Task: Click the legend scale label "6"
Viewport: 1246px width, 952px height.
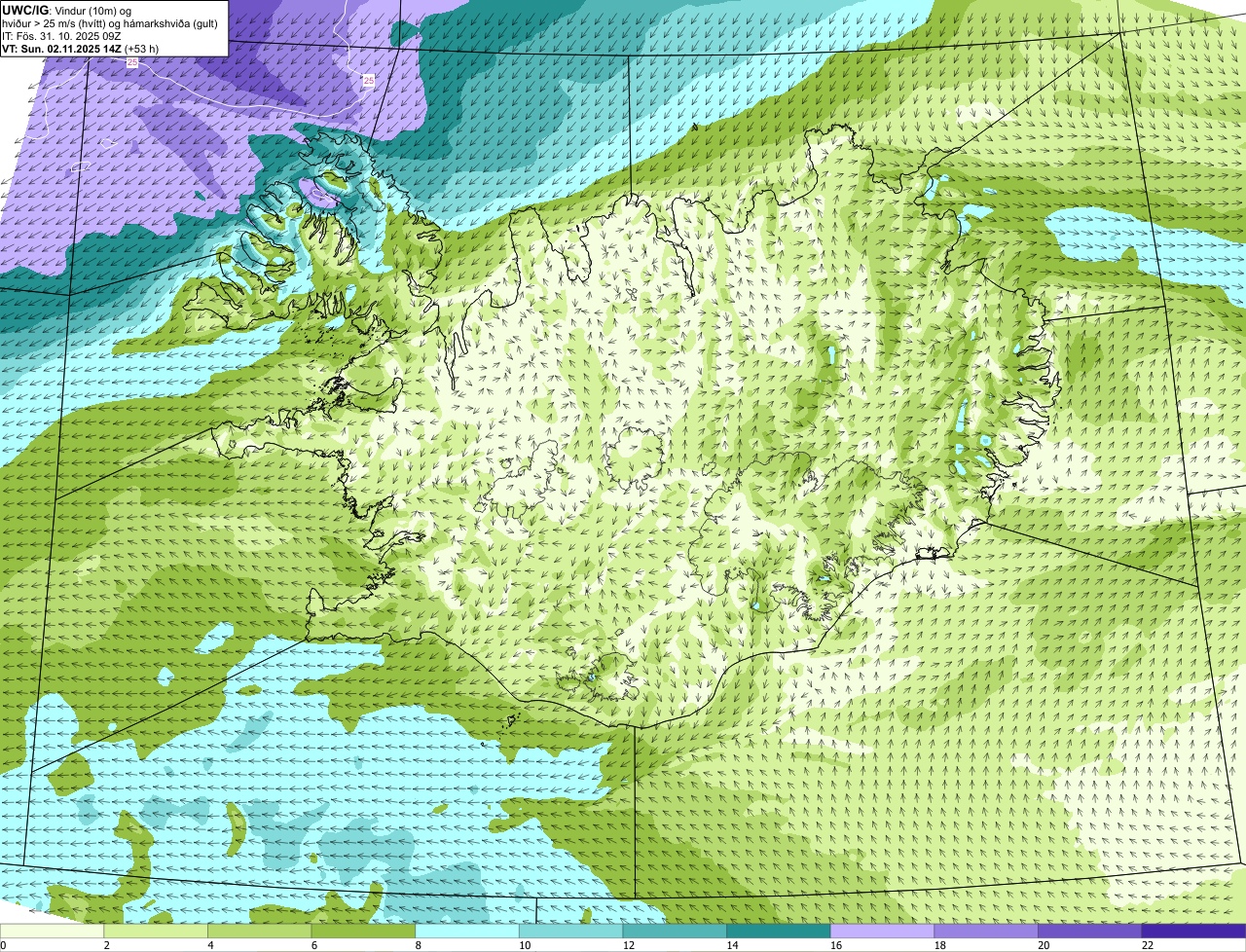Action: coord(314,945)
